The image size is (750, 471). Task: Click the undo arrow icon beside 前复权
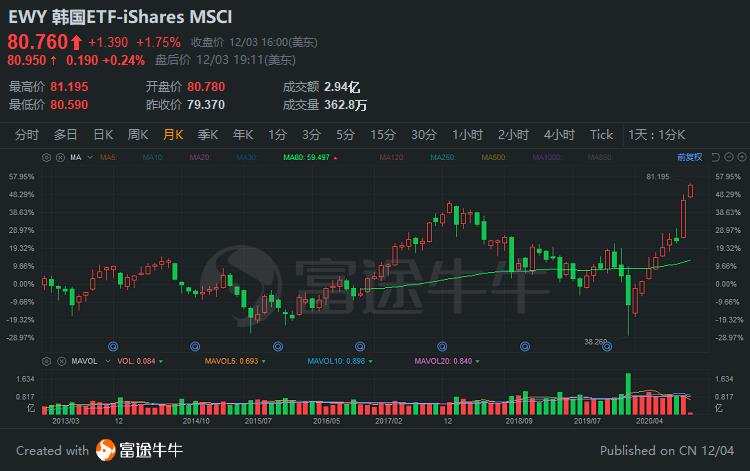tap(716, 157)
